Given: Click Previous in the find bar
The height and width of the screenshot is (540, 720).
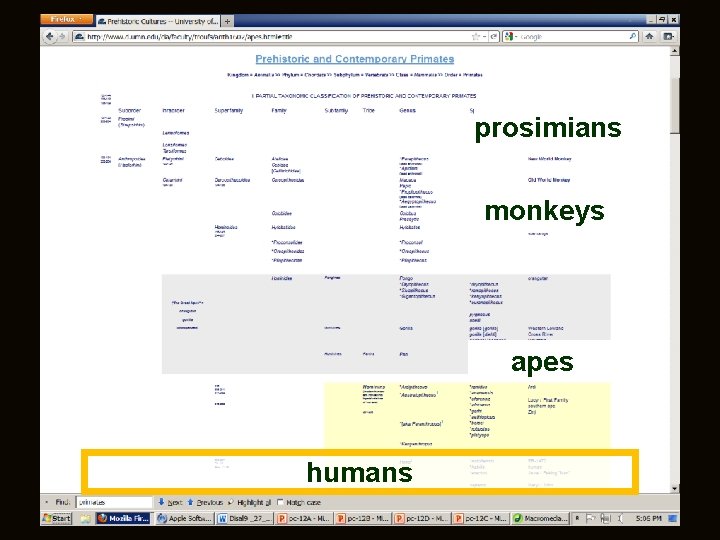Looking at the screenshot, I should tap(205, 502).
